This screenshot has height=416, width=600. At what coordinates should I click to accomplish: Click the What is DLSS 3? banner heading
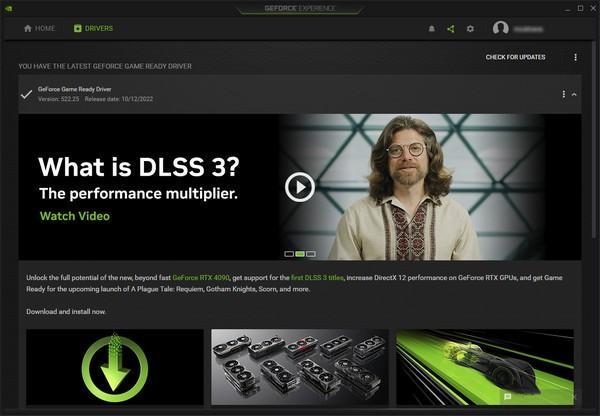click(x=139, y=166)
